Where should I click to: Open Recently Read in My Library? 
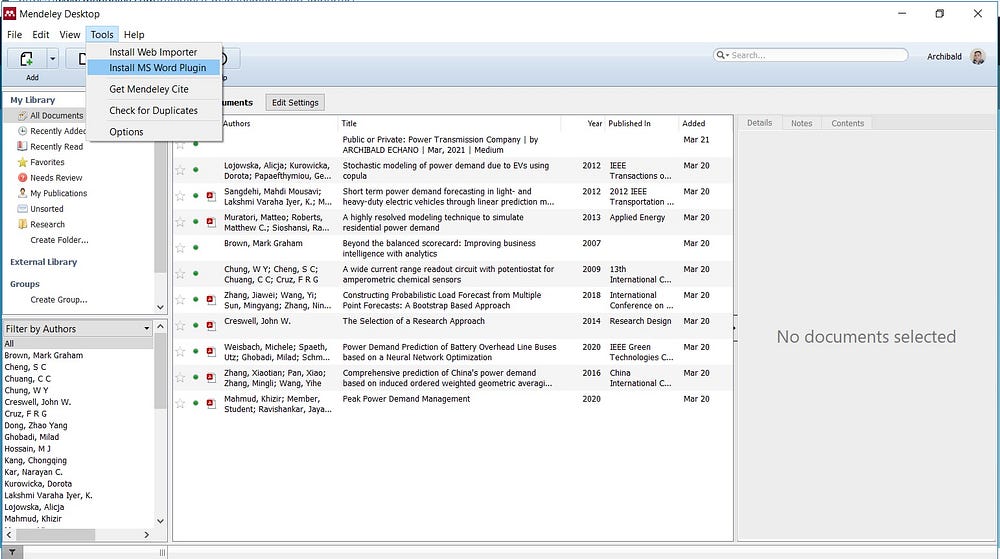point(57,147)
